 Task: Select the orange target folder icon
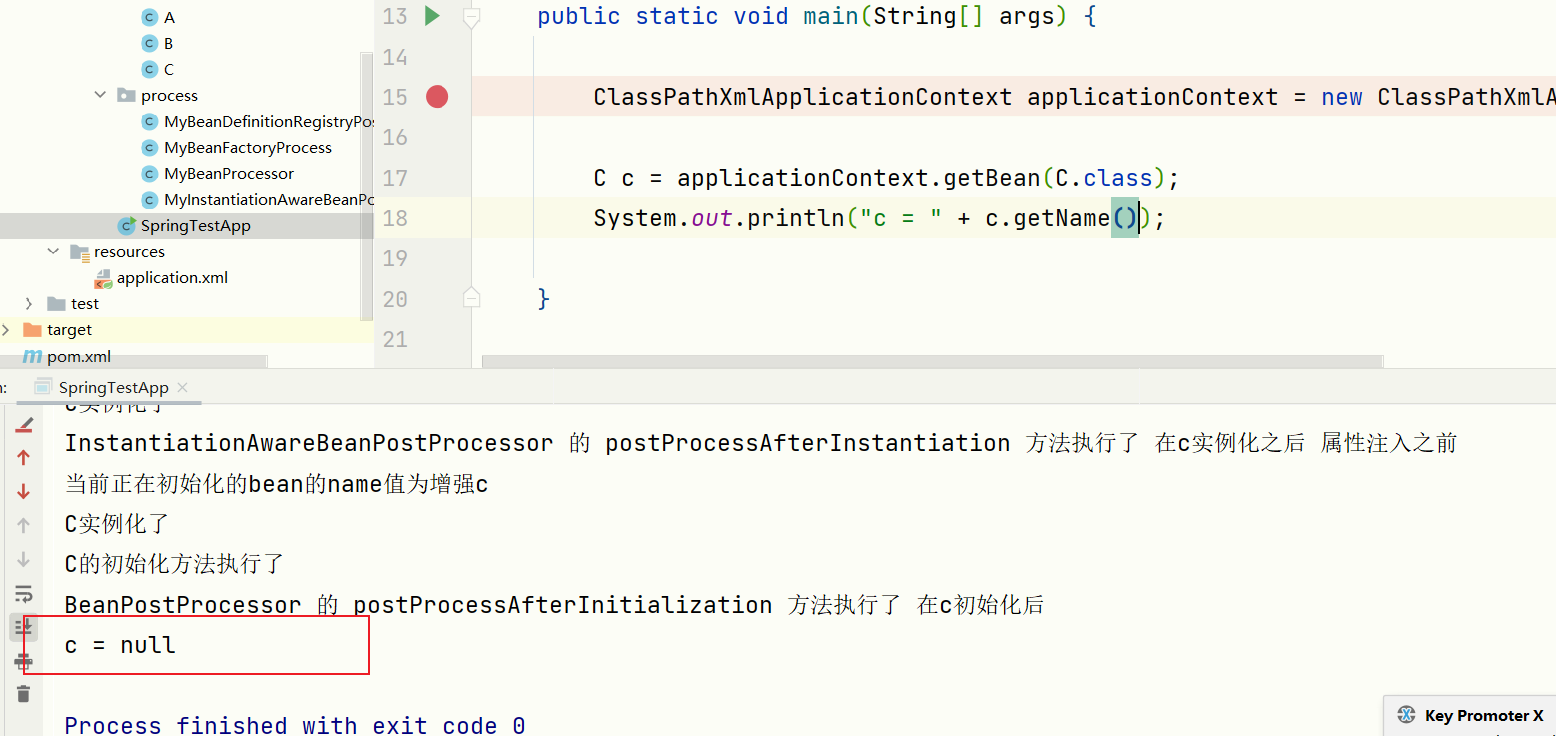tap(32, 329)
